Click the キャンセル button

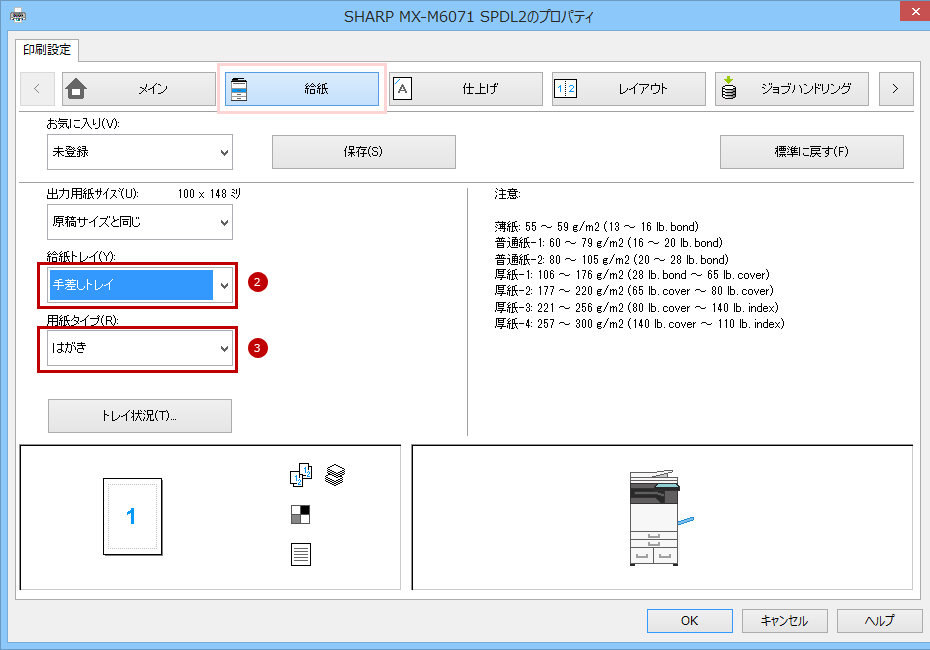(x=785, y=621)
